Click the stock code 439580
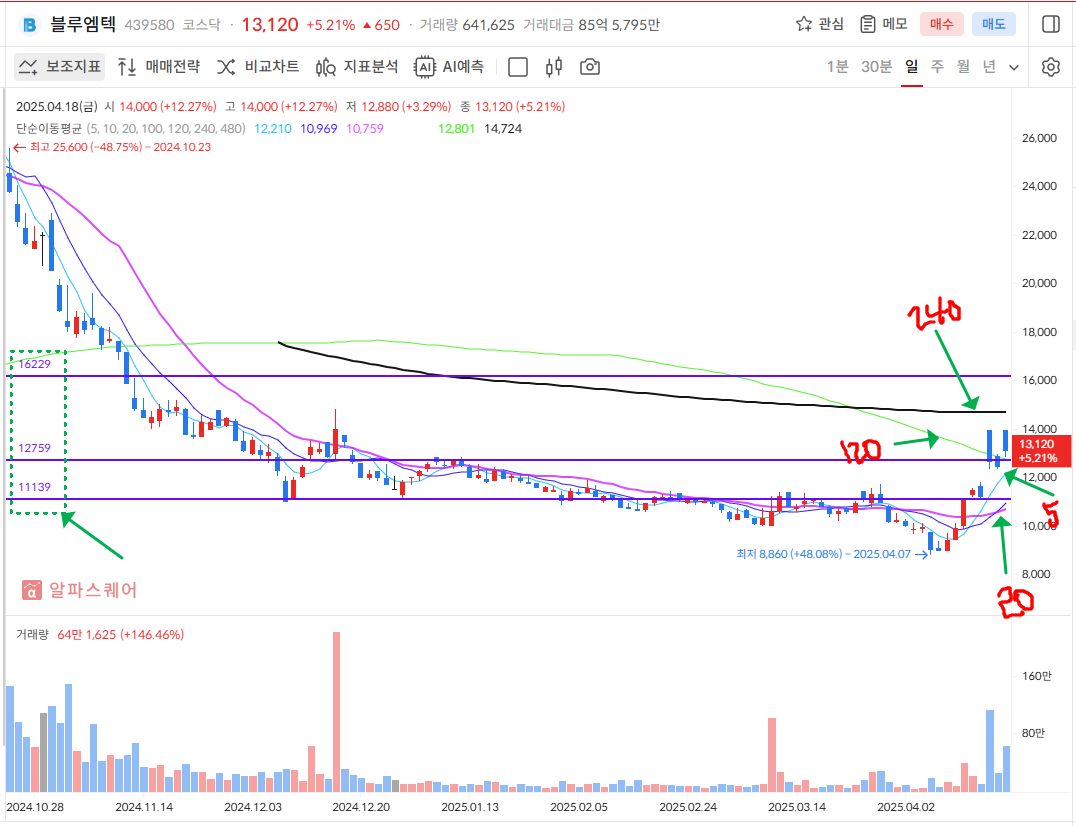1076x826 pixels. (x=150, y=25)
